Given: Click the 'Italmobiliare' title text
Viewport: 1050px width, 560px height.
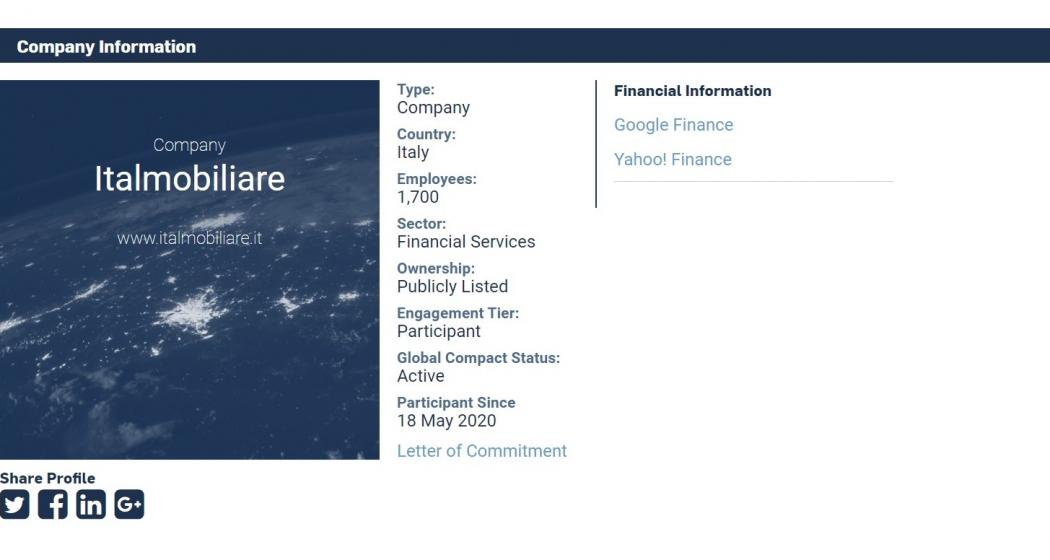Looking at the screenshot, I should coord(190,179).
